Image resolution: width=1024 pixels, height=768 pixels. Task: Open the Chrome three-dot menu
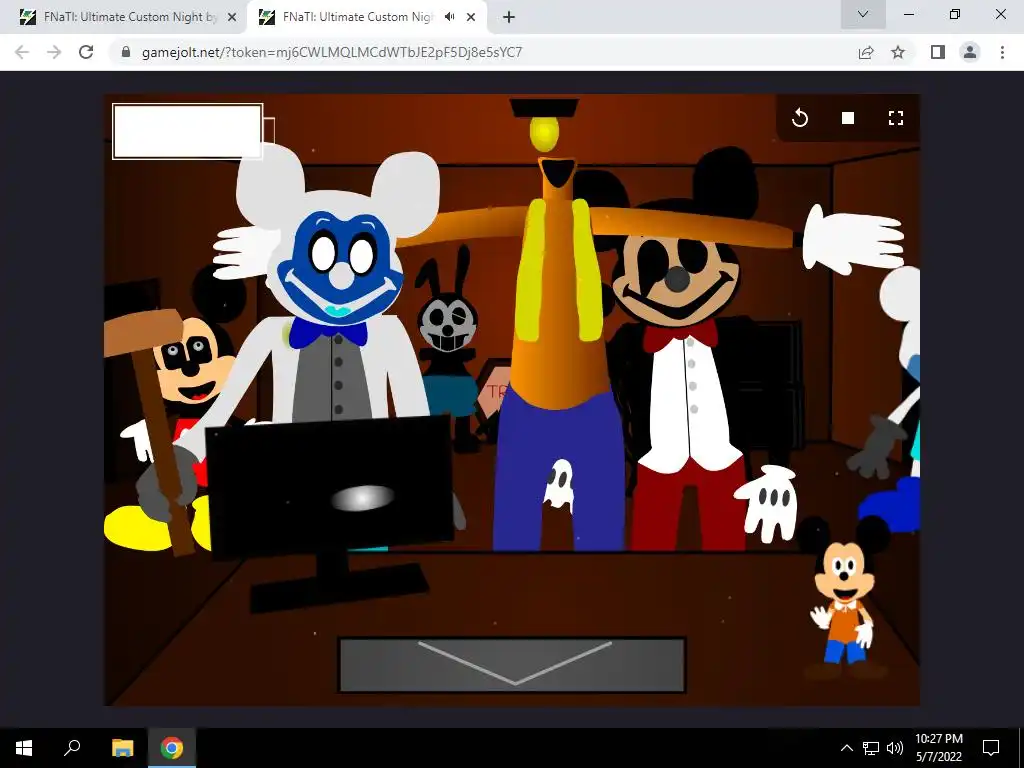[1002, 52]
